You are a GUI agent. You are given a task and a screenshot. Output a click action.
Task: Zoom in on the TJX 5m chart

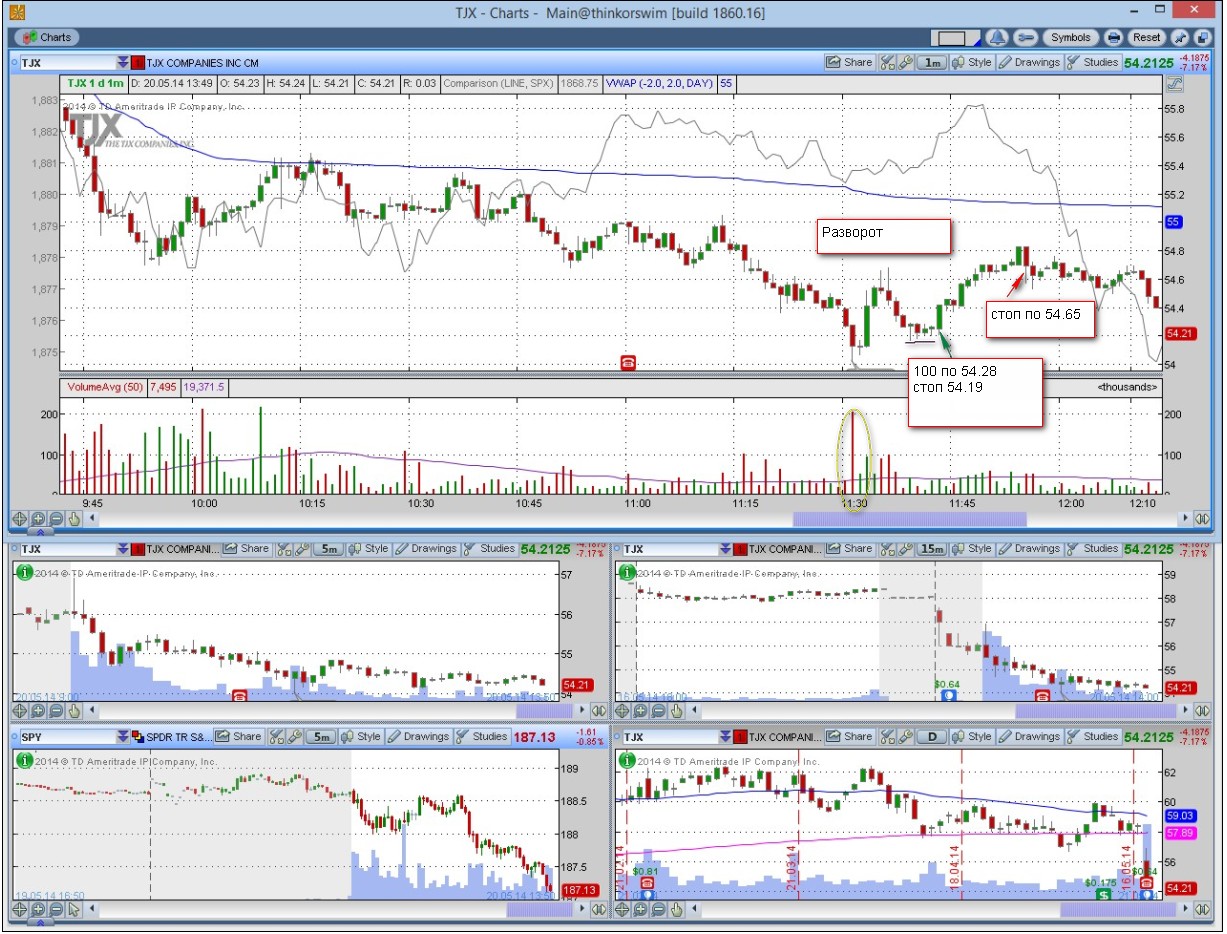38,711
